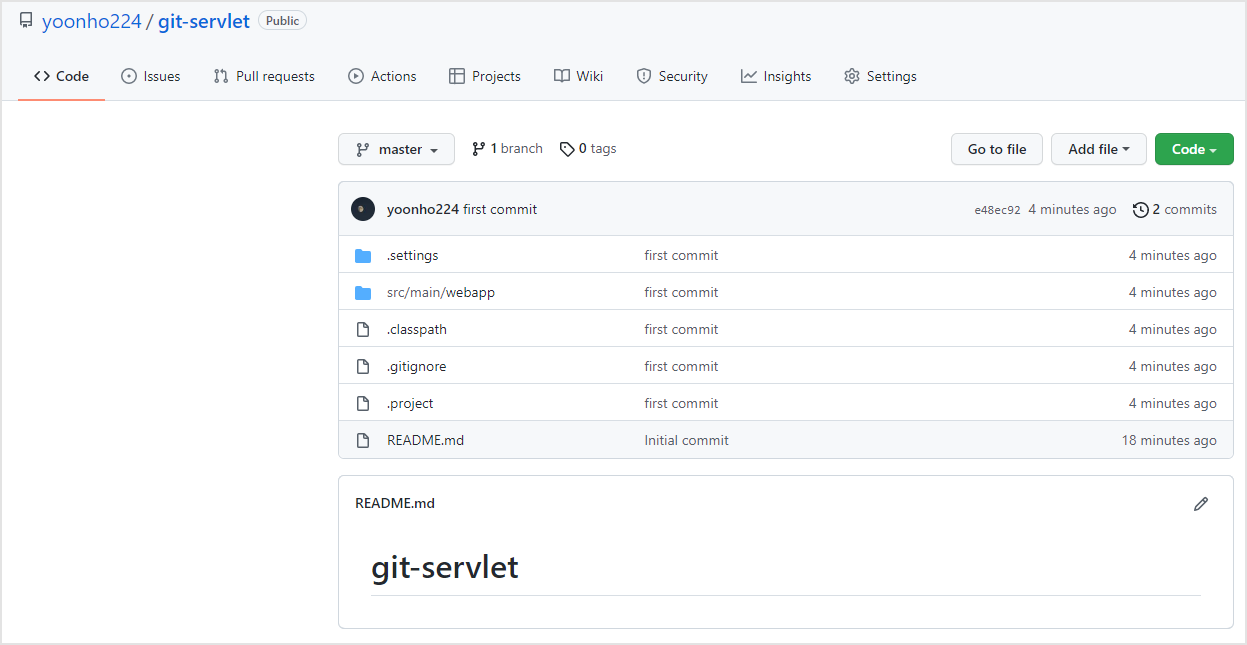Open the Wiki tab
Image resolution: width=1247 pixels, height=645 pixels.
pos(578,76)
